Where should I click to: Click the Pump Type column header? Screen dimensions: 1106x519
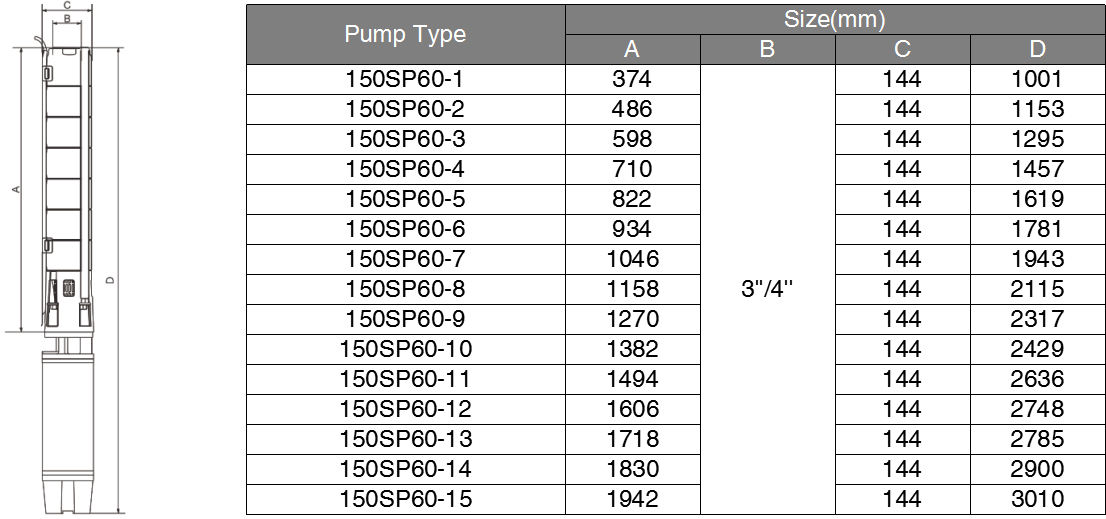click(406, 35)
